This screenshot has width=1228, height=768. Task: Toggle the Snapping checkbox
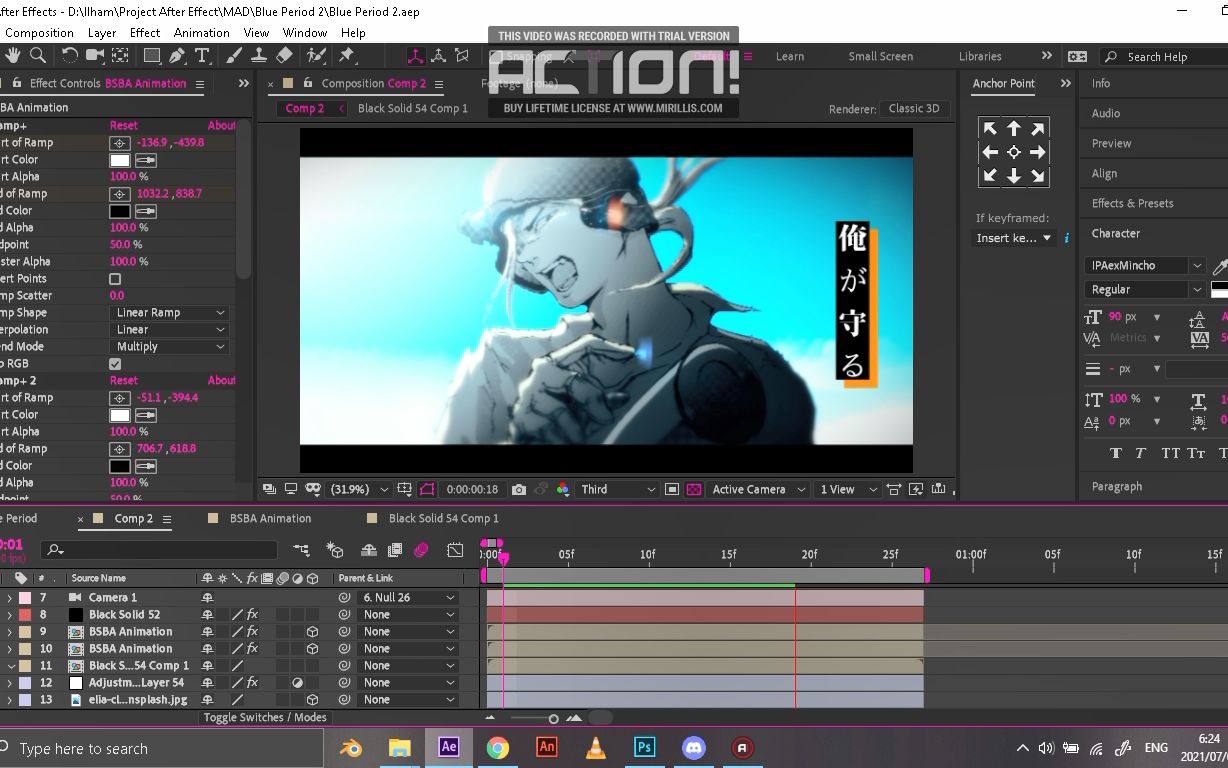pos(498,57)
